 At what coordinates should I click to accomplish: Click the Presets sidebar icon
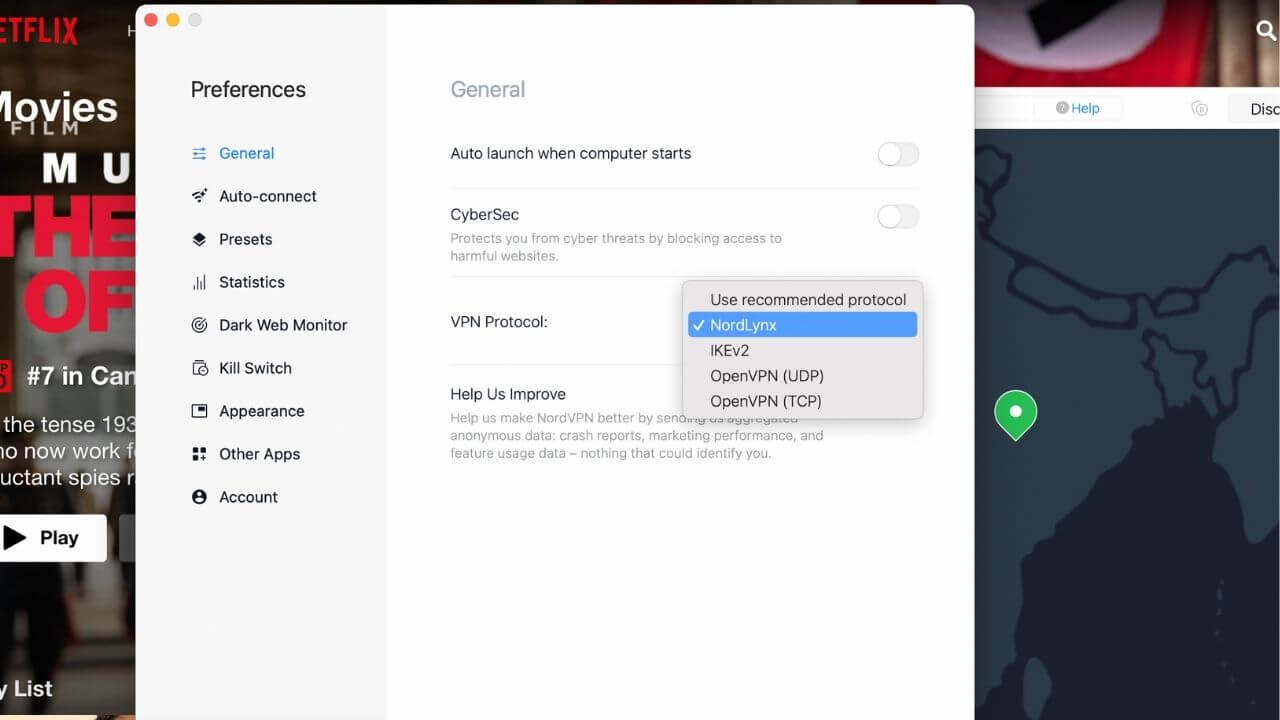(x=198, y=239)
